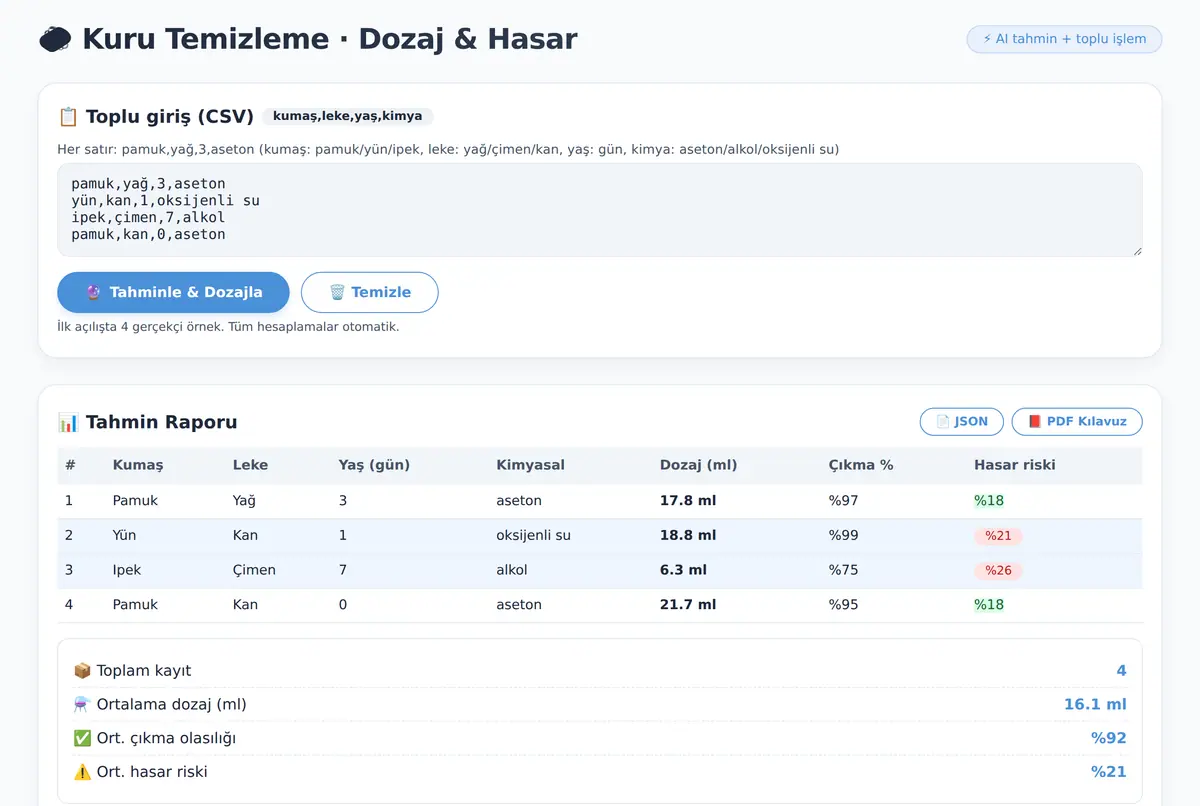Click the oksijenli su chemical cell
This screenshot has height=806, width=1200.
pos(533,535)
